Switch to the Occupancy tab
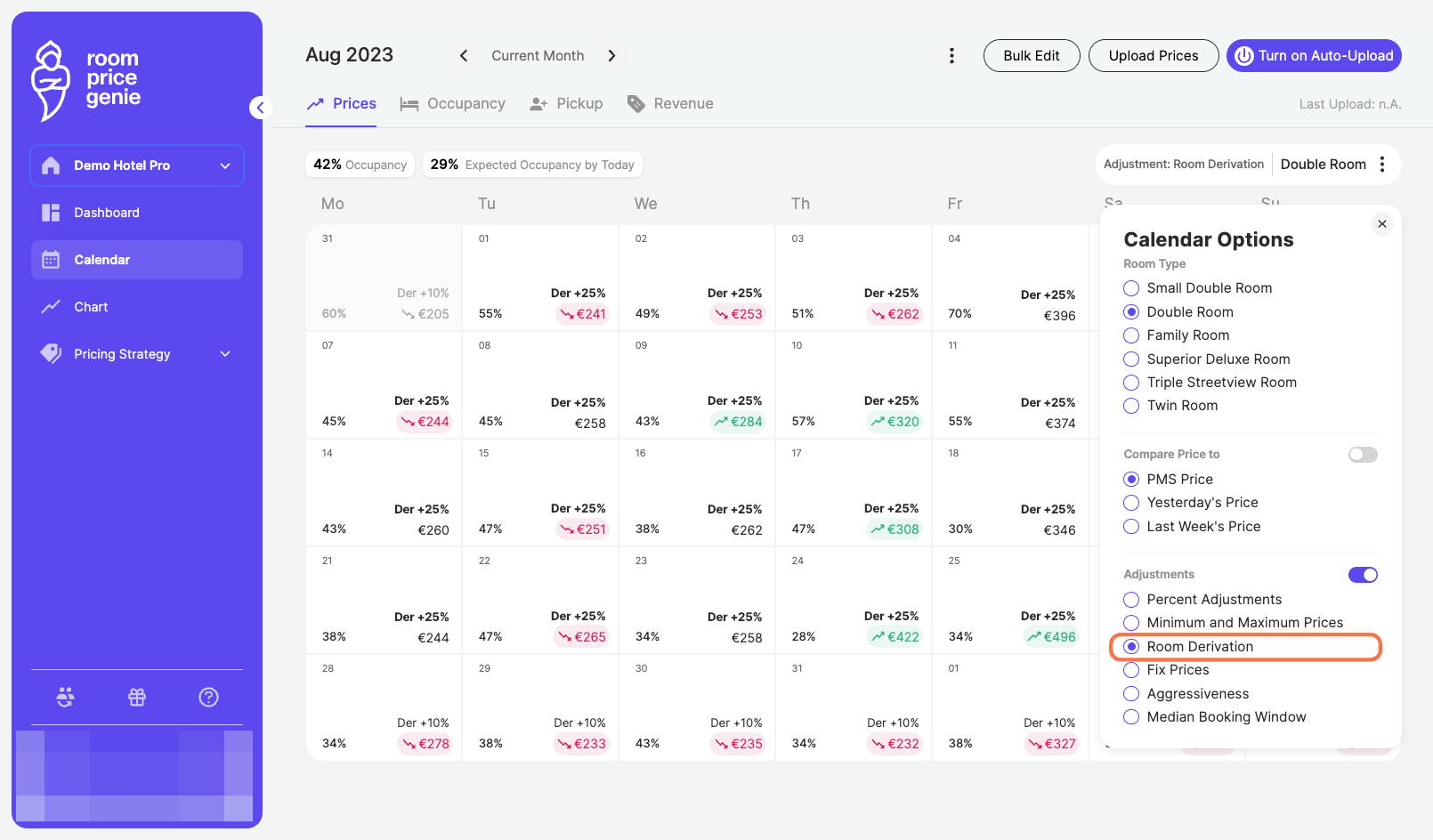Viewport: 1433px width, 840px height. (x=452, y=104)
